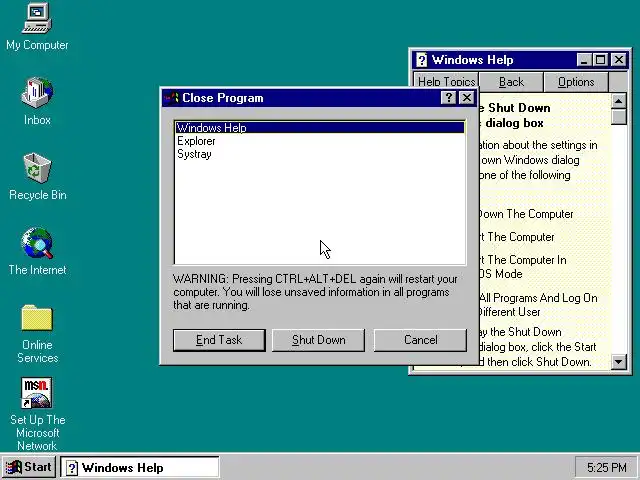
Task: Minimize the Windows Help window
Action: [584, 60]
